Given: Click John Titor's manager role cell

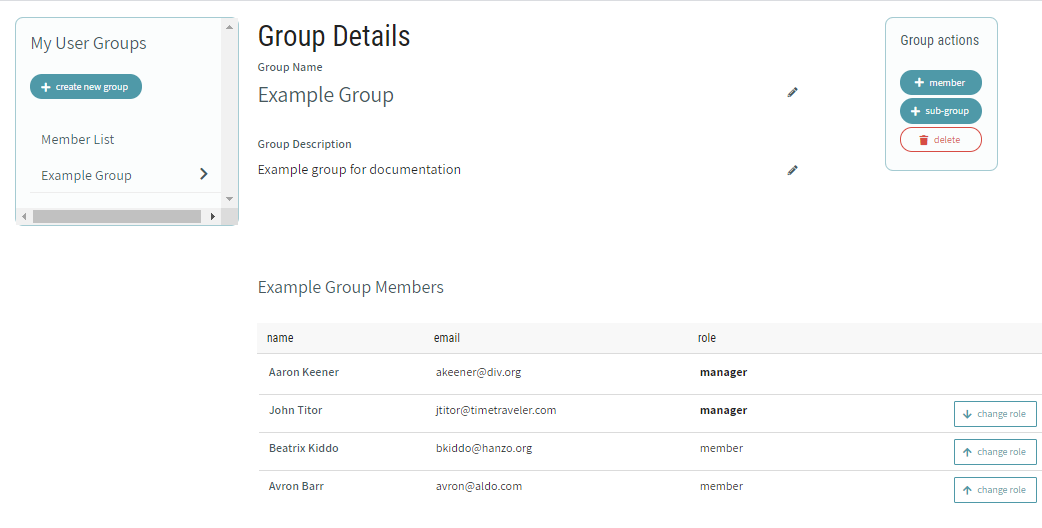Looking at the screenshot, I should 723,410.
